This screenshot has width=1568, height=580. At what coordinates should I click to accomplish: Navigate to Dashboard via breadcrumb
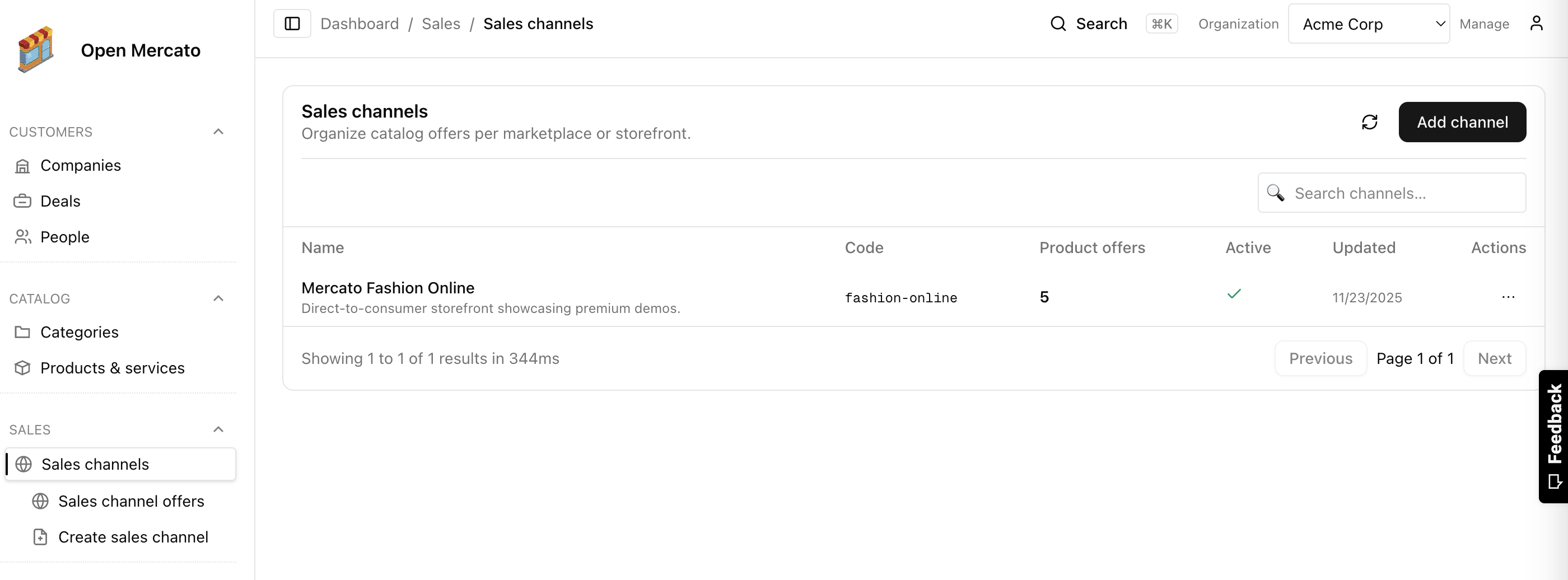click(360, 23)
